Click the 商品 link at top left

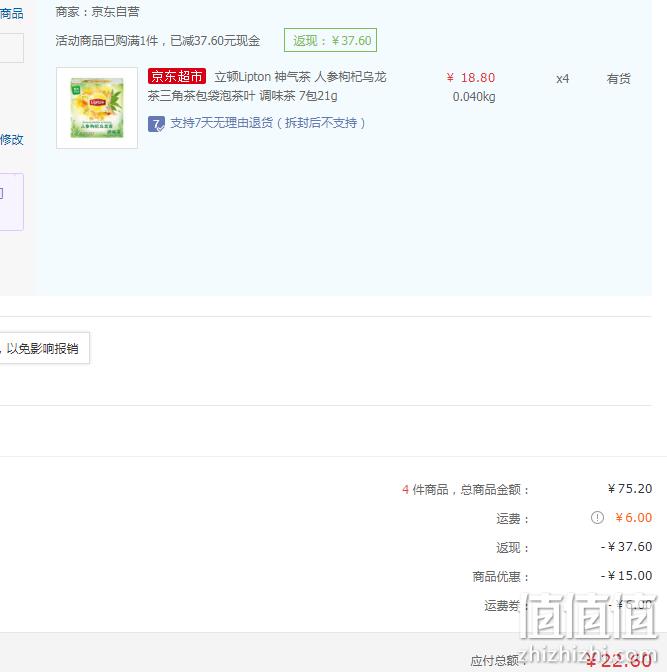pyautogui.click(x=12, y=13)
